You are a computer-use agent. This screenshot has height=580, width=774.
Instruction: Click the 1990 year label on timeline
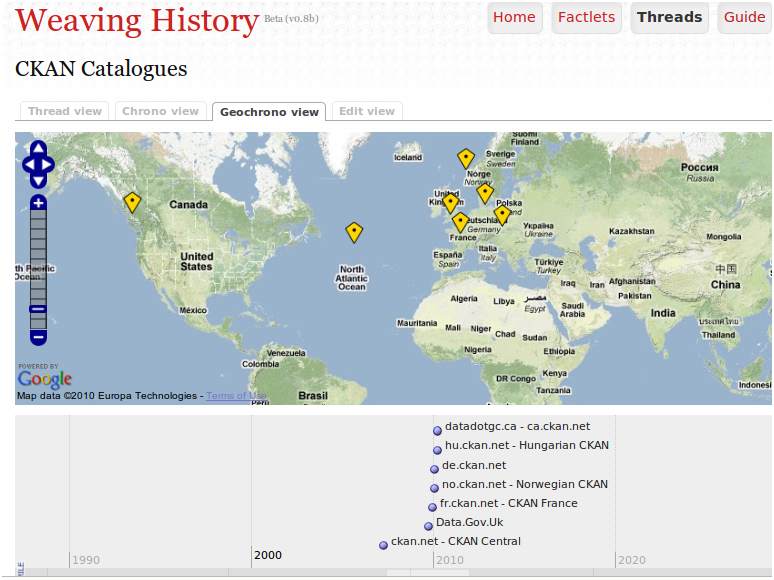[x=86, y=560]
